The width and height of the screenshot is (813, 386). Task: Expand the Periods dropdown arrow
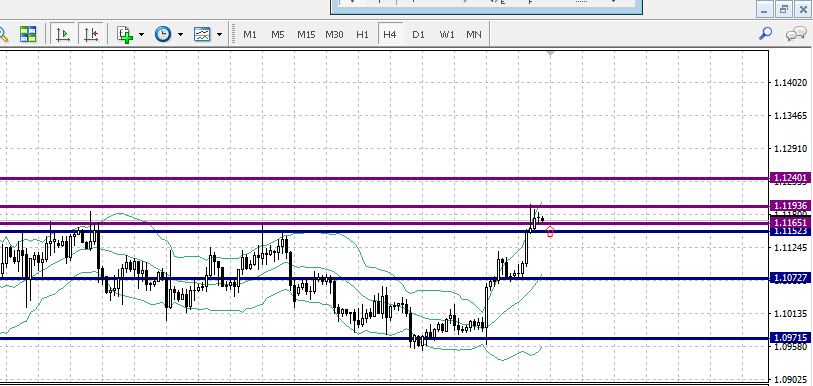click(x=180, y=35)
